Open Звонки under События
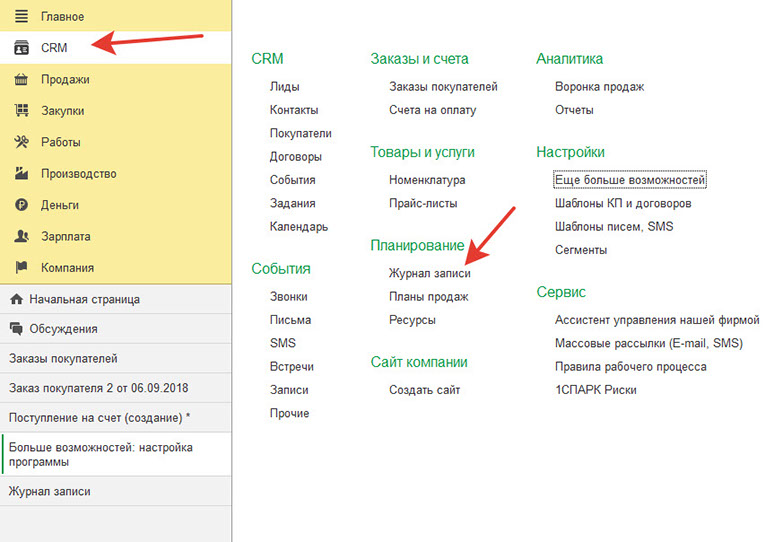Viewport: 783px width, 542px height. [289, 297]
